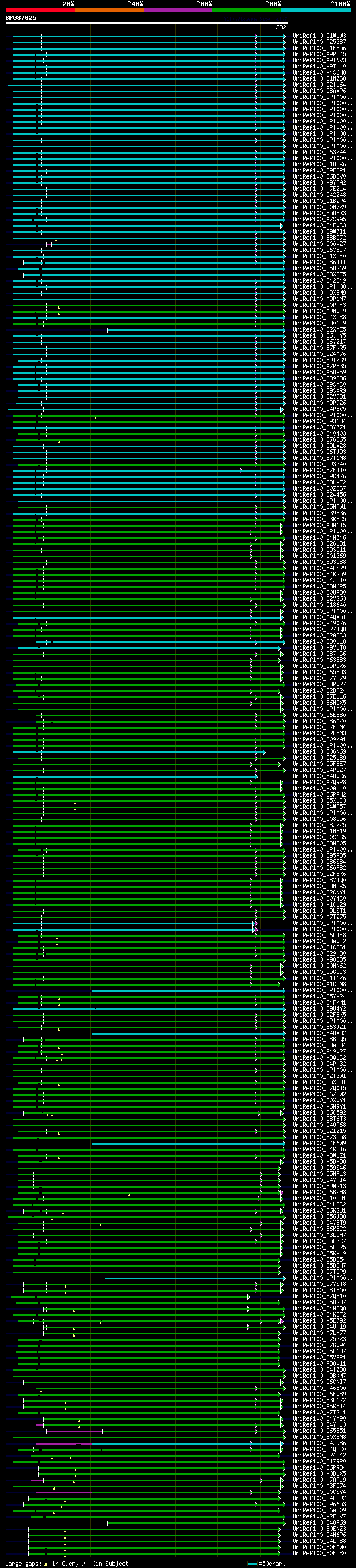
Task: Click hit UniRef100_A4S6H8
Action: [319, 72]
